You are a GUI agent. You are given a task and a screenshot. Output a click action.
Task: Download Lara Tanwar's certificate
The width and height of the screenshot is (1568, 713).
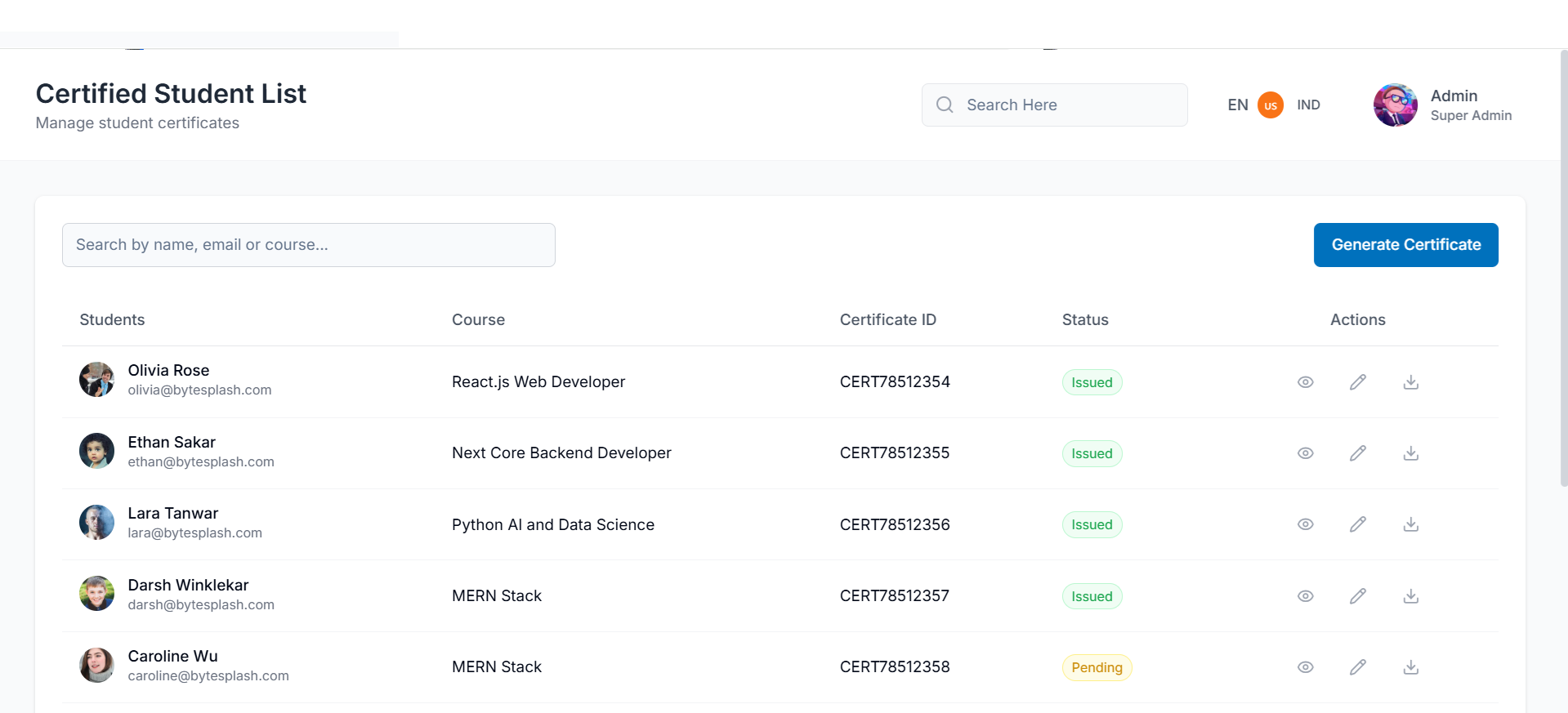pyautogui.click(x=1410, y=524)
